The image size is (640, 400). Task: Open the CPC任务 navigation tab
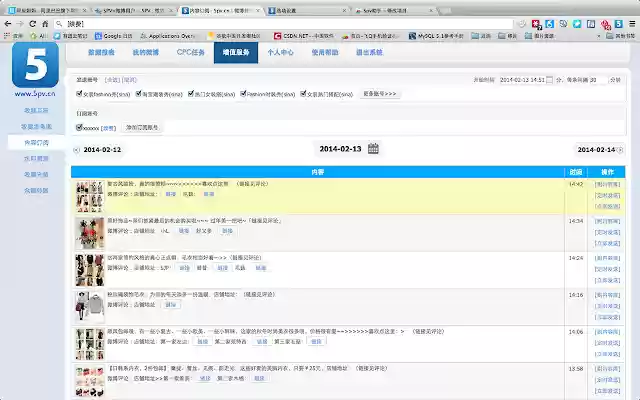191,52
